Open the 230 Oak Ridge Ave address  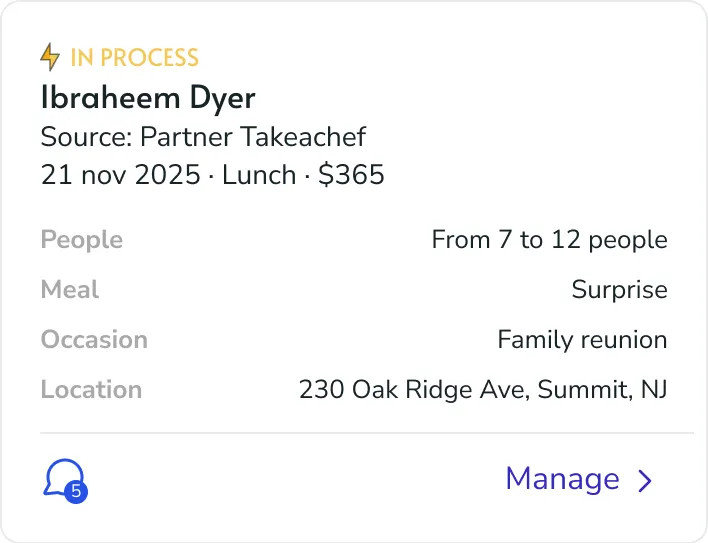coord(483,390)
